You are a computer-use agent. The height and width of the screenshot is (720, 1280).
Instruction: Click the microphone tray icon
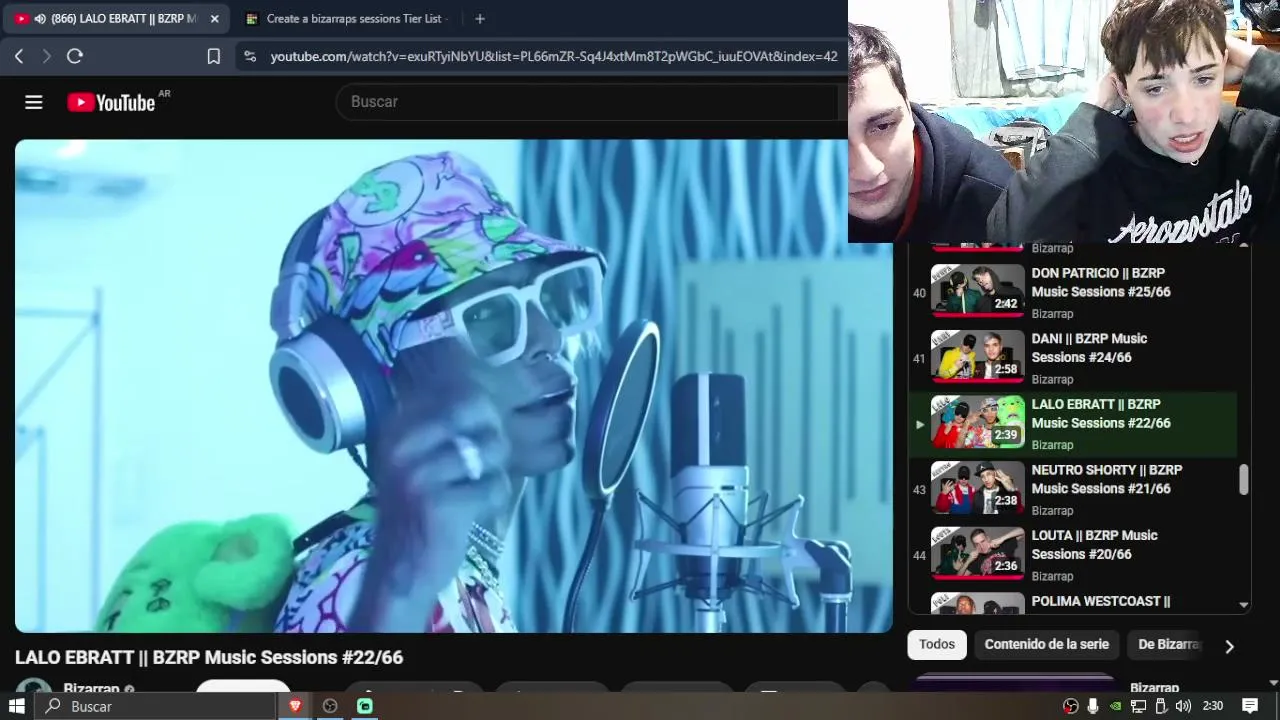(x=1093, y=706)
